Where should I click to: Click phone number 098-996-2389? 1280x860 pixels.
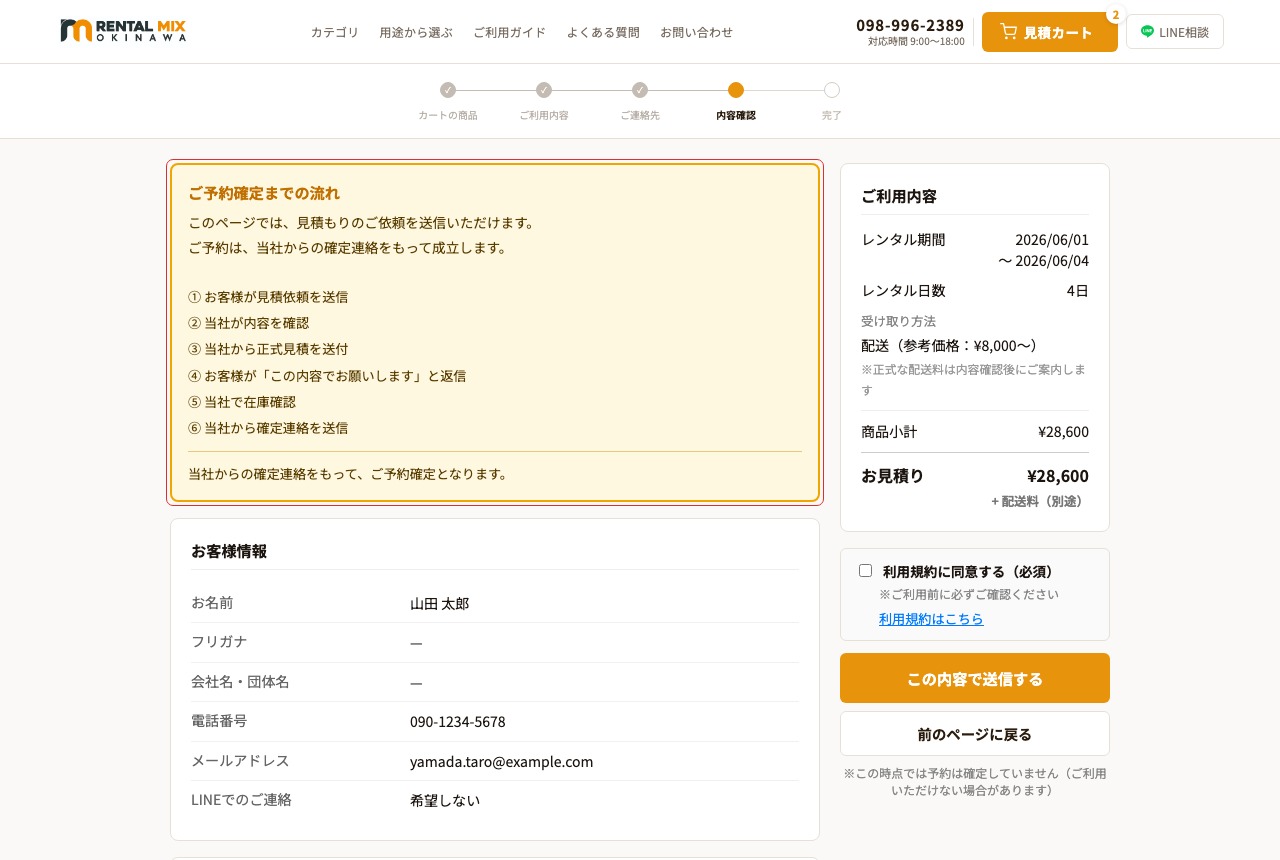point(910,25)
